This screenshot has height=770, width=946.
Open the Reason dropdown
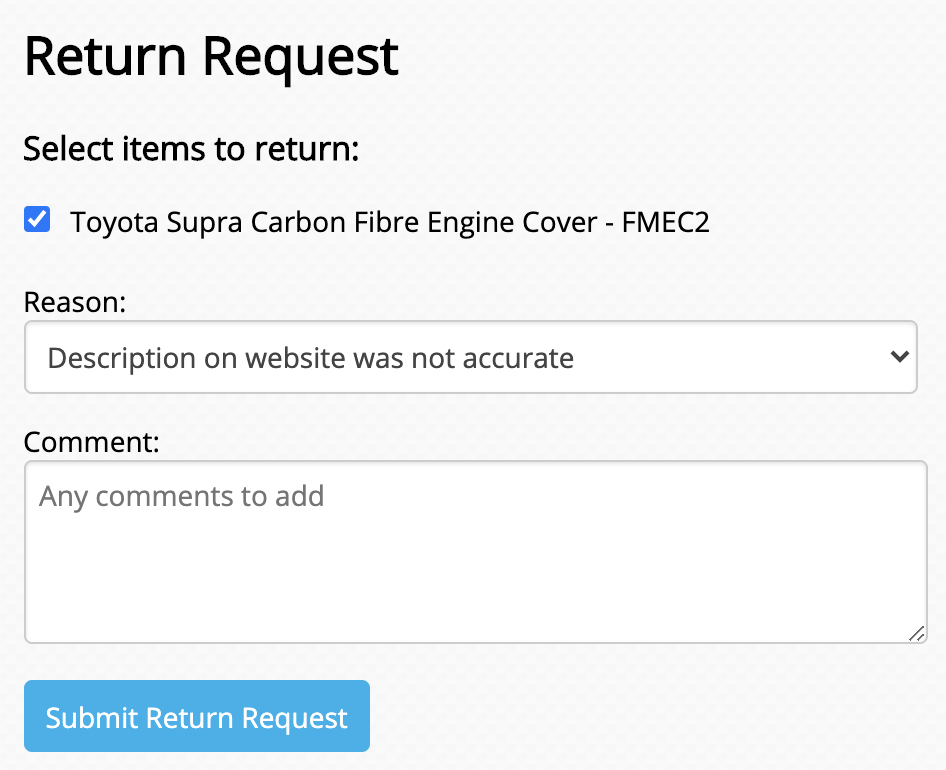pyautogui.click(x=470, y=357)
